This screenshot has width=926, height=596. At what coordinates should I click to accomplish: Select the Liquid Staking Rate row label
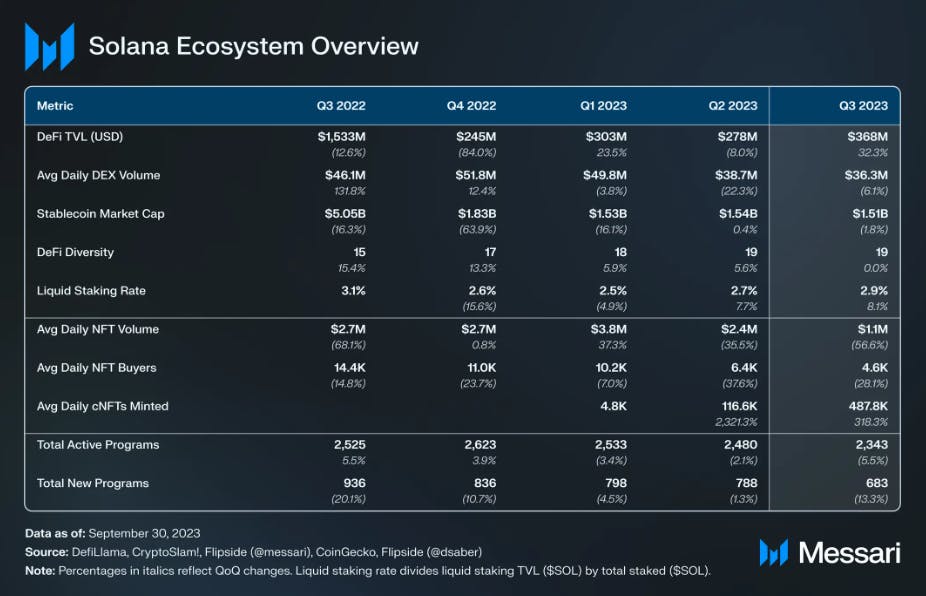[x=91, y=291]
